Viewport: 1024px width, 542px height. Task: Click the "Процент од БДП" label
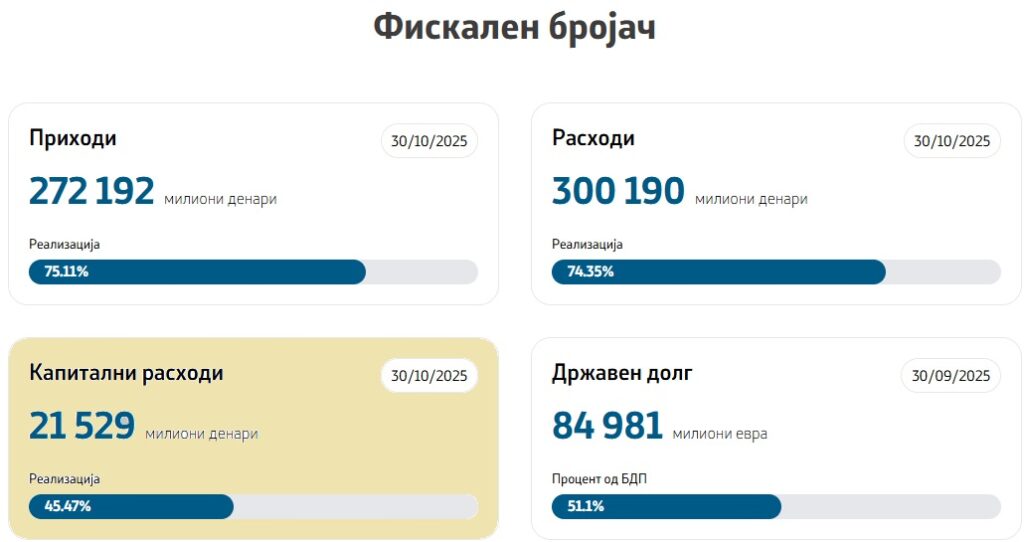[x=600, y=479]
